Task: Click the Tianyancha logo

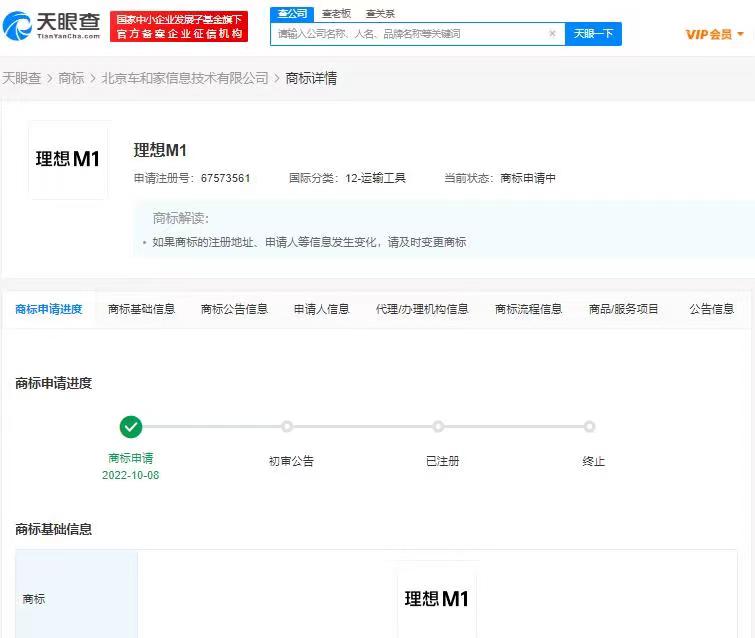Action: (52, 26)
